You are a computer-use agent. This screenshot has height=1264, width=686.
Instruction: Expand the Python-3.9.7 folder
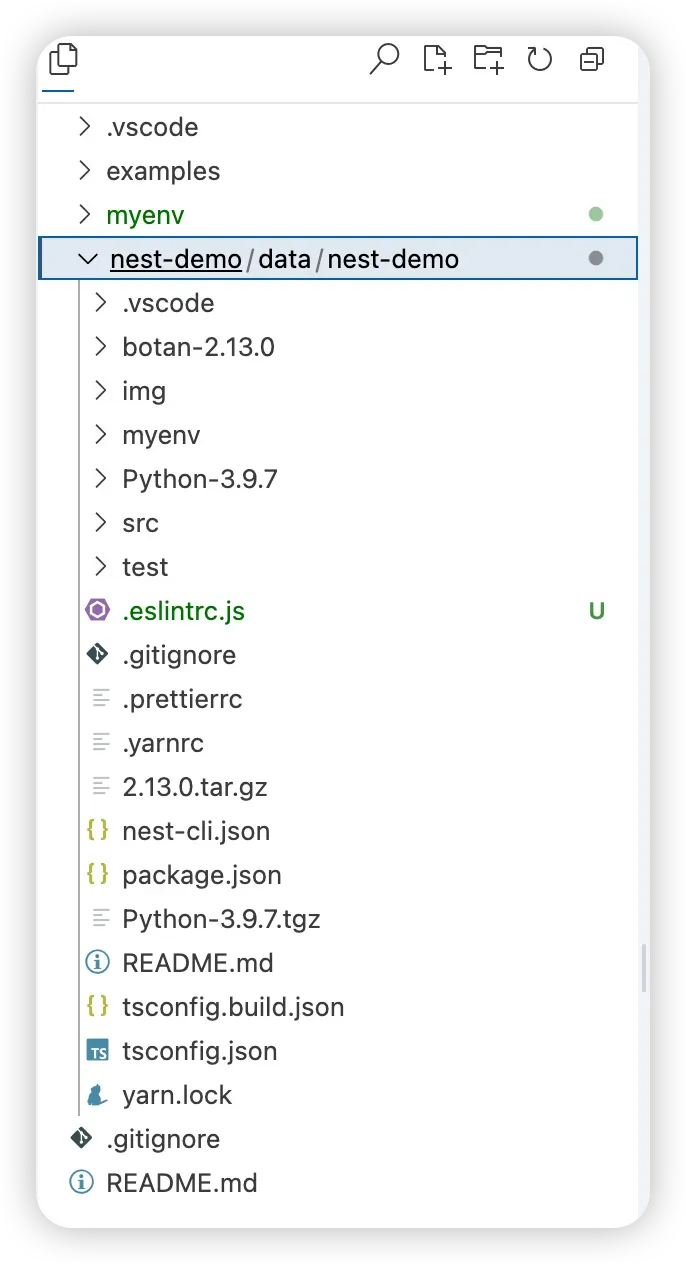click(100, 479)
